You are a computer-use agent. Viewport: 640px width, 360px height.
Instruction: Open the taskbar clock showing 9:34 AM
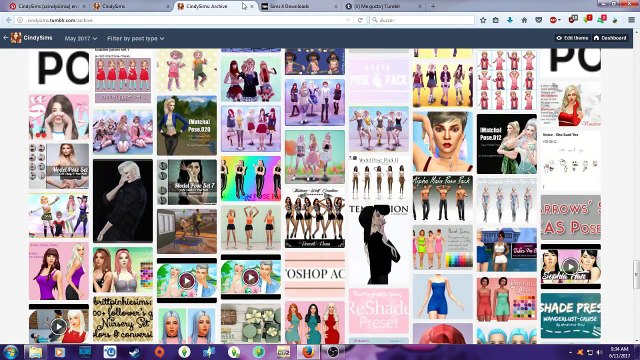tap(618, 352)
